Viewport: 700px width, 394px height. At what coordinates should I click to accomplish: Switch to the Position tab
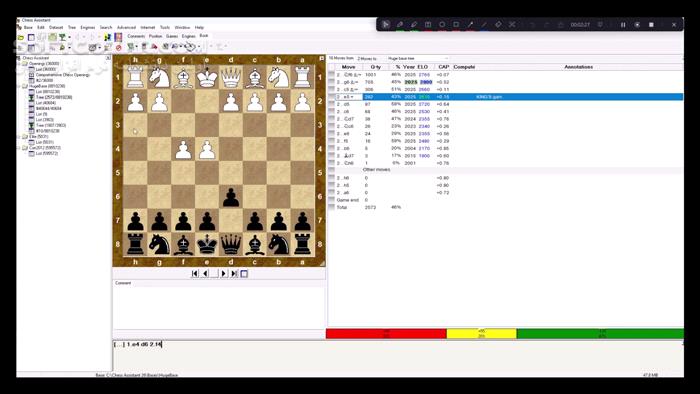click(x=155, y=36)
